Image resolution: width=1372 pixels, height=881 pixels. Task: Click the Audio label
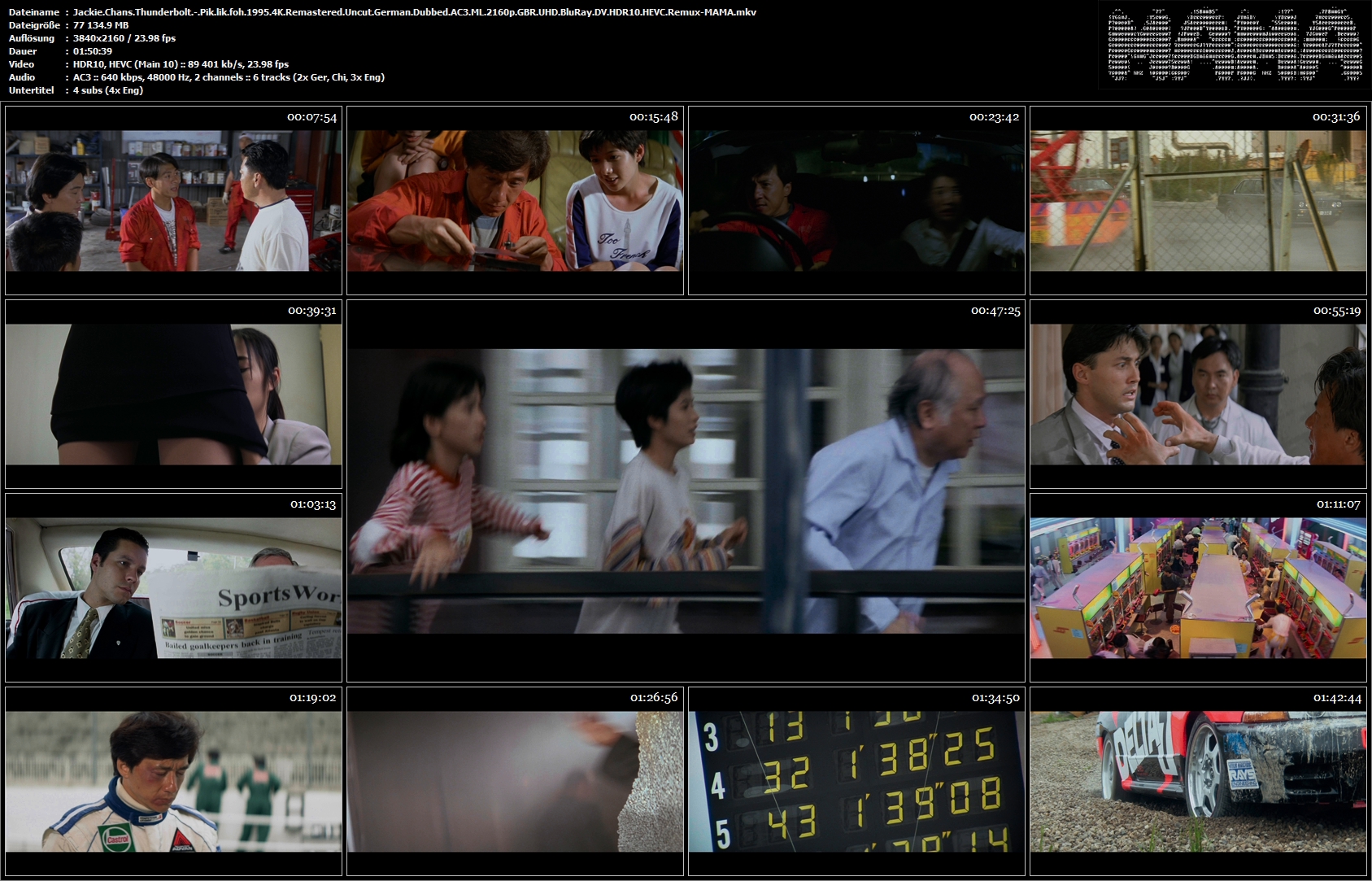22,77
